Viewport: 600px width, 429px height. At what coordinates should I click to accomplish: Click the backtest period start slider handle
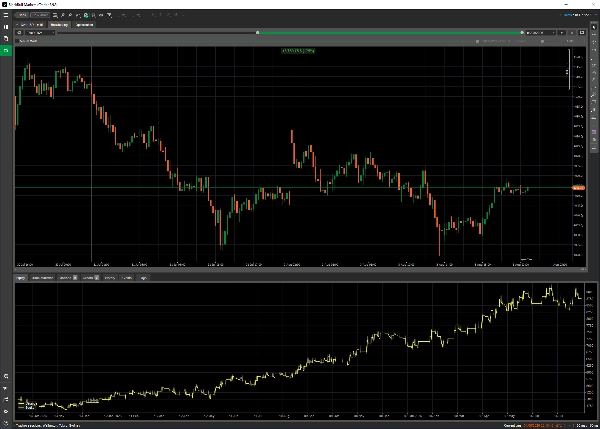258,33
